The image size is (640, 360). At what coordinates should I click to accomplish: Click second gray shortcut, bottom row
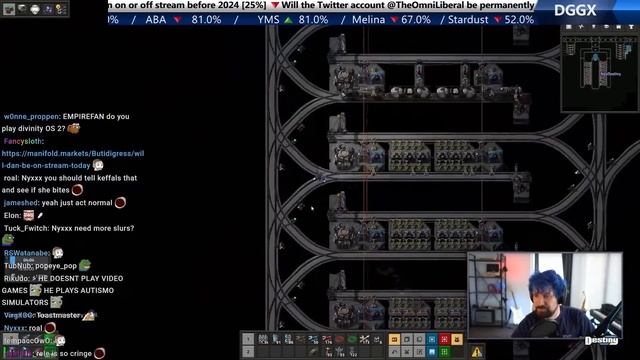coord(407,352)
